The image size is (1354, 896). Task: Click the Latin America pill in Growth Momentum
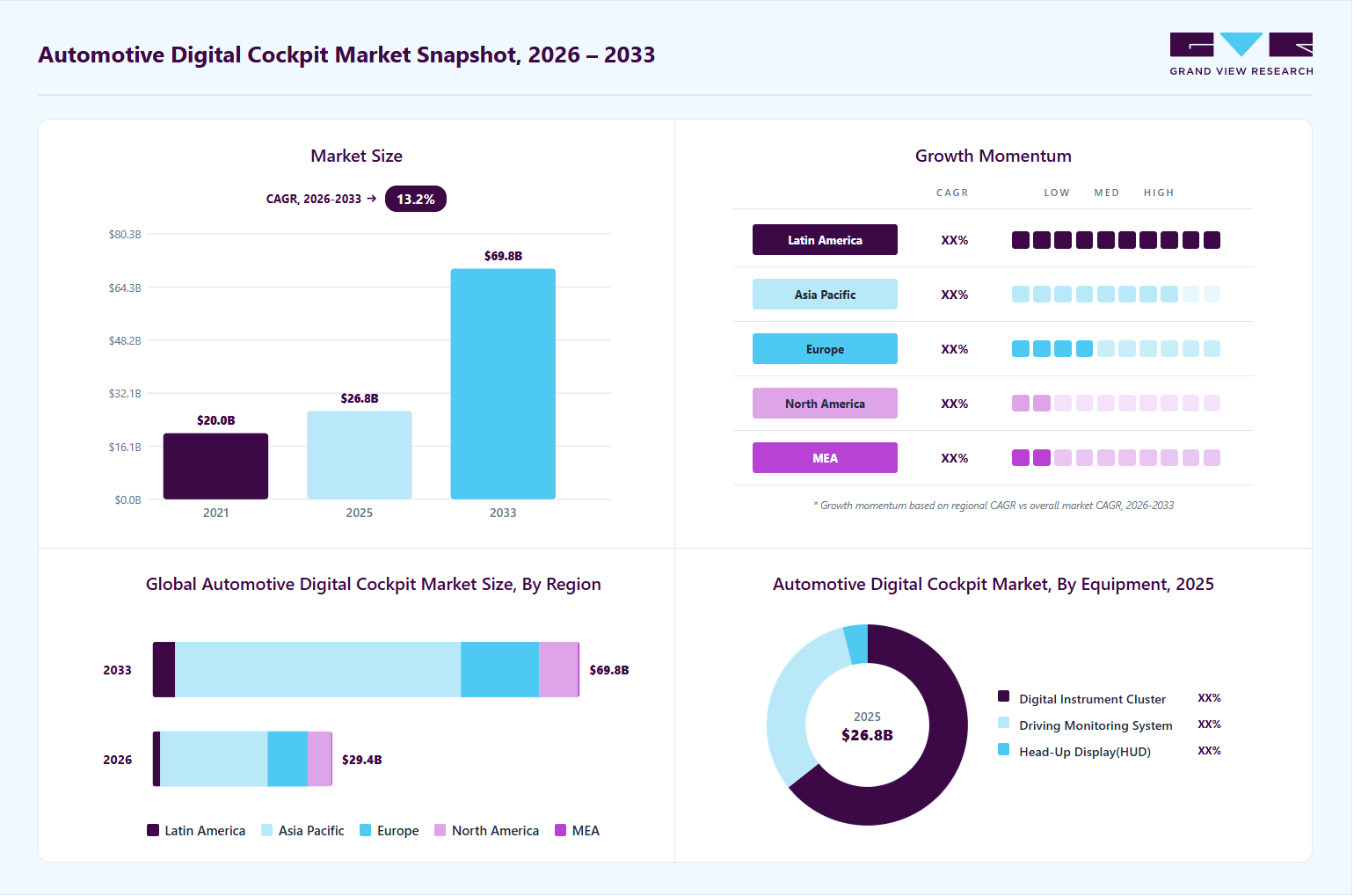click(825, 240)
